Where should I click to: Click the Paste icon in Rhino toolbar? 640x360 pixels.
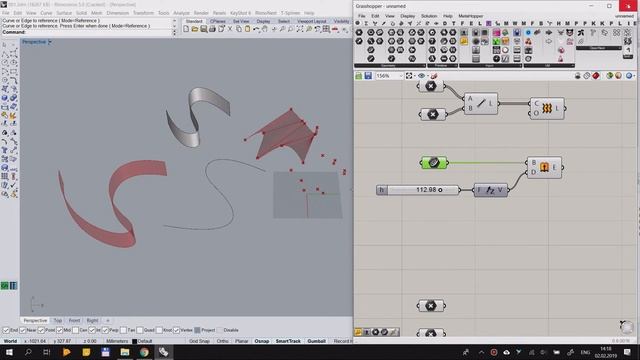click(x=247, y=29)
